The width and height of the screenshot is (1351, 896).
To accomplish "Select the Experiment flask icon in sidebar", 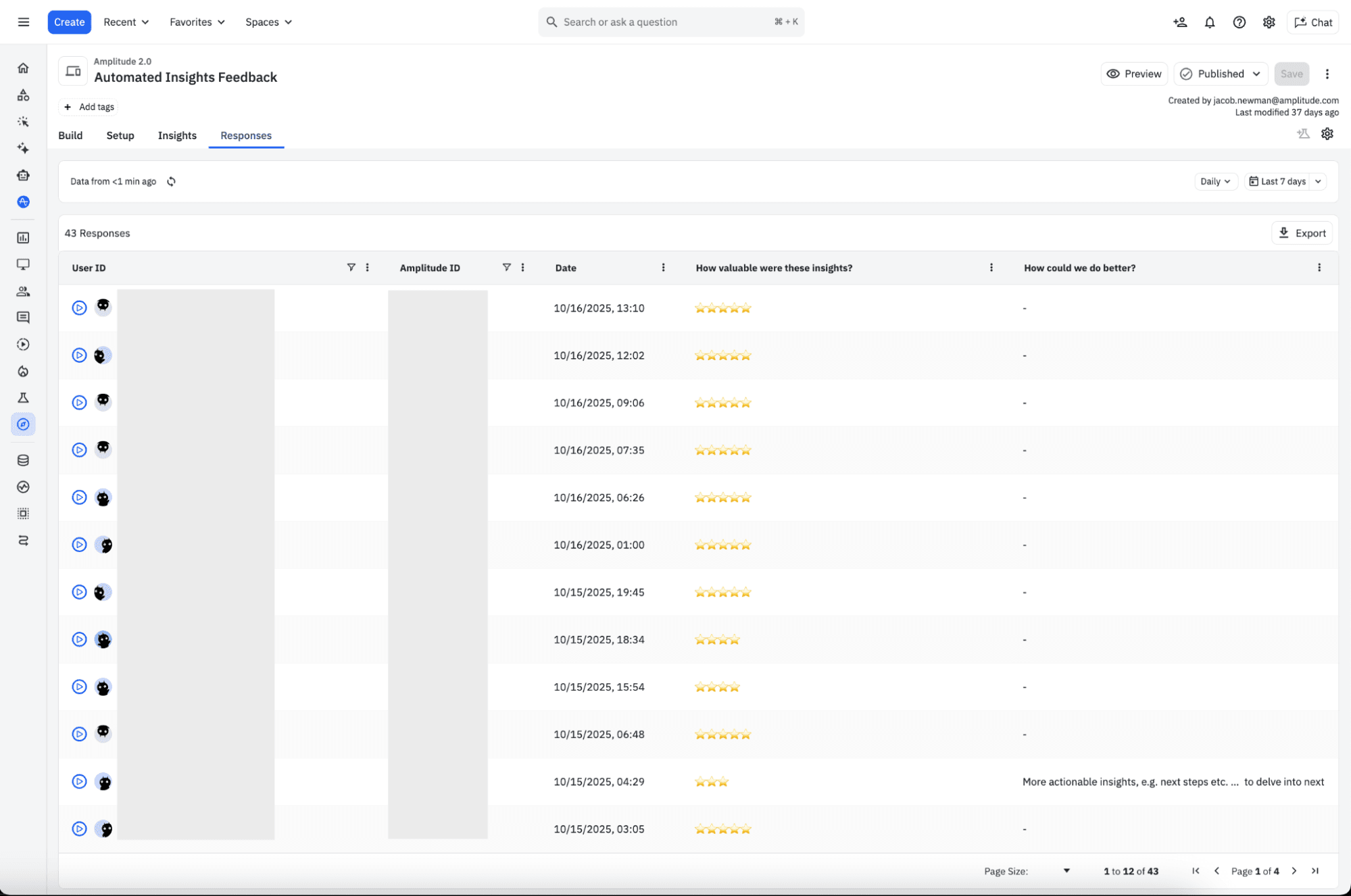I will (x=23, y=397).
